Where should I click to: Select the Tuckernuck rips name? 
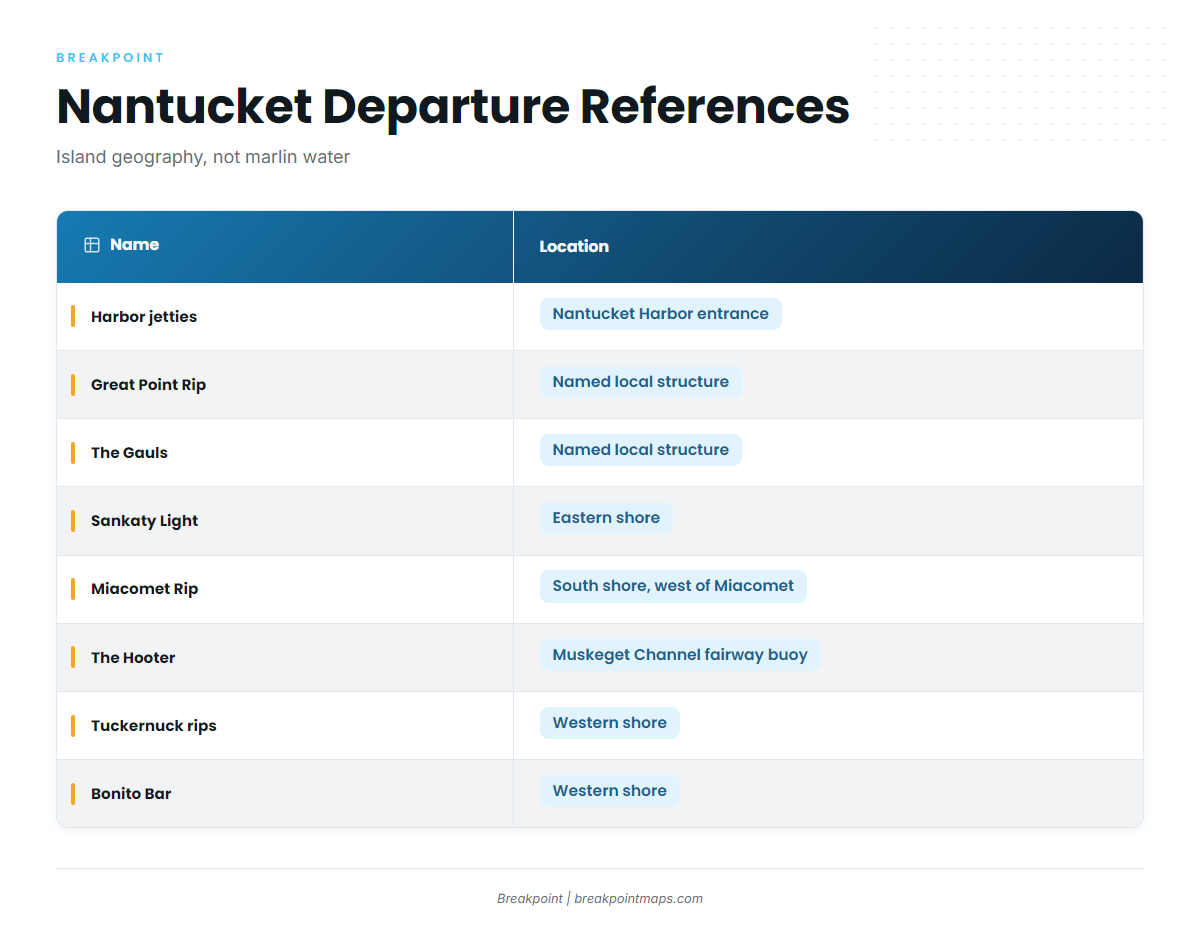click(153, 726)
